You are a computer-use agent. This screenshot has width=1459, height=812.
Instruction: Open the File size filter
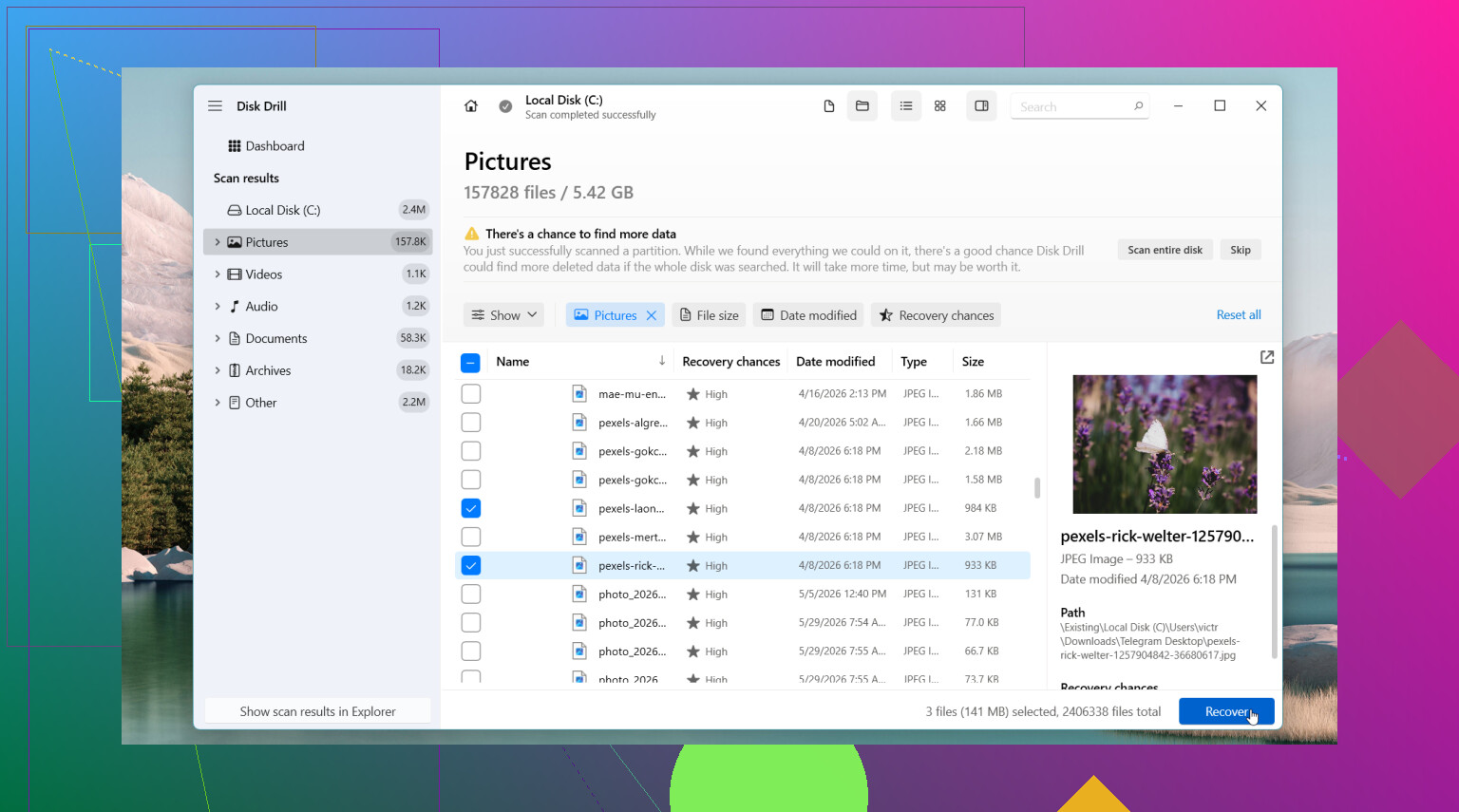click(x=709, y=315)
